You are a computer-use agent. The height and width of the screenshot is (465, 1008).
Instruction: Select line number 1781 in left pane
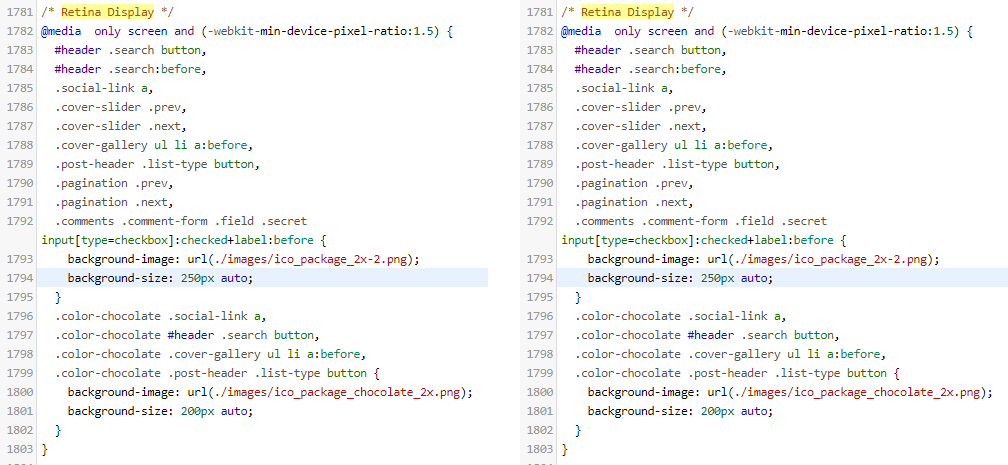click(19, 12)
